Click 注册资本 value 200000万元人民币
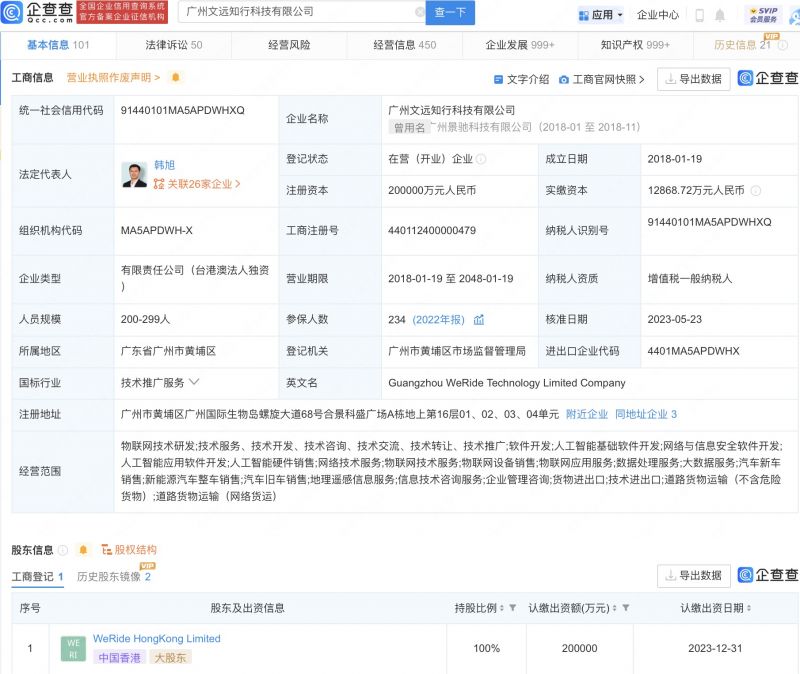The image size is (800, 674). coord(432,191)
